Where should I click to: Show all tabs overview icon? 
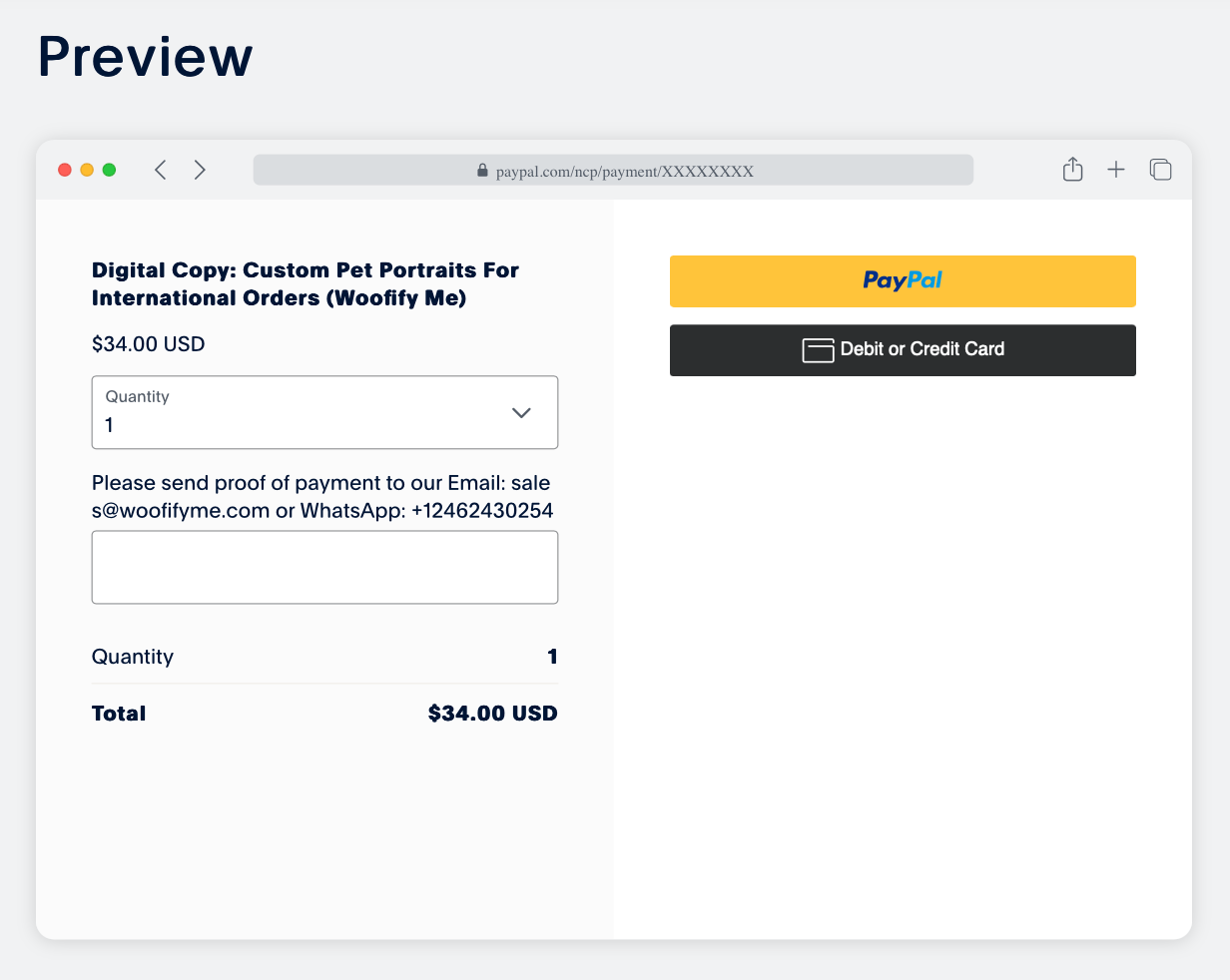[x=1160, y=170]
